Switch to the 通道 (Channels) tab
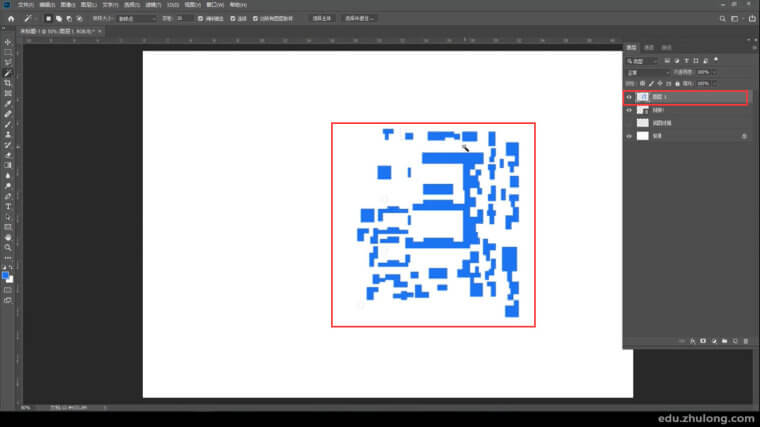 point(649,47)
